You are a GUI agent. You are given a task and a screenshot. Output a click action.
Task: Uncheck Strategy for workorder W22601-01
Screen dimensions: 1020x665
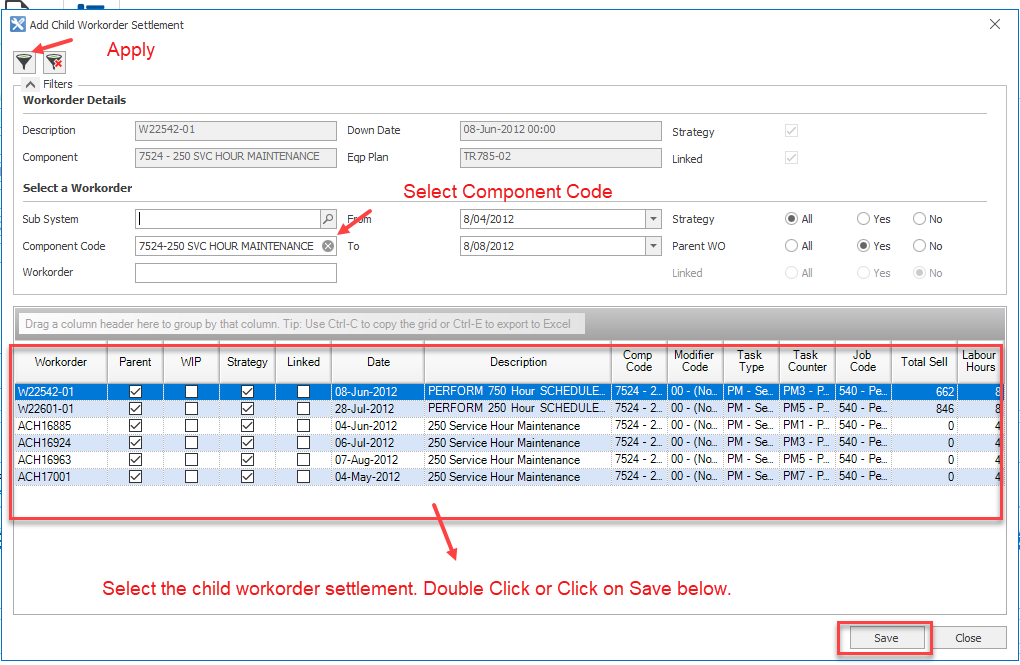coord(246,407)
